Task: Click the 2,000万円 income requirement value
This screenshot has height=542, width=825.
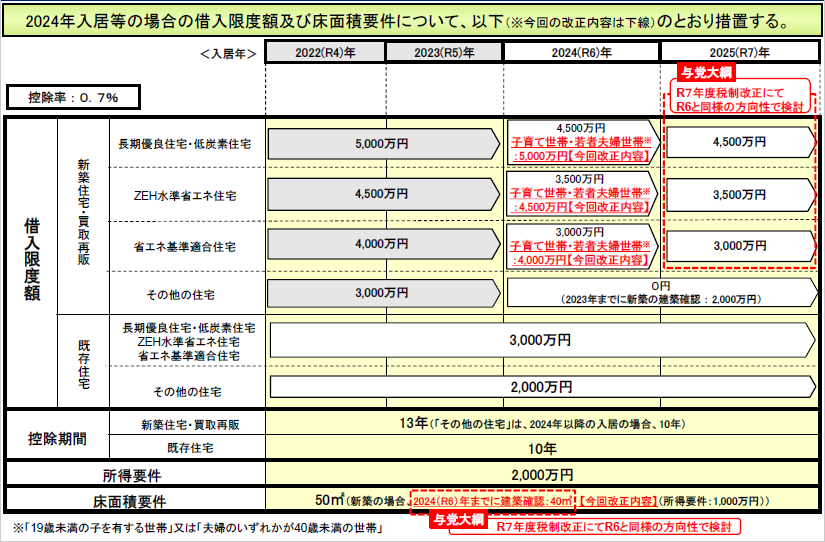Action: 542,475
